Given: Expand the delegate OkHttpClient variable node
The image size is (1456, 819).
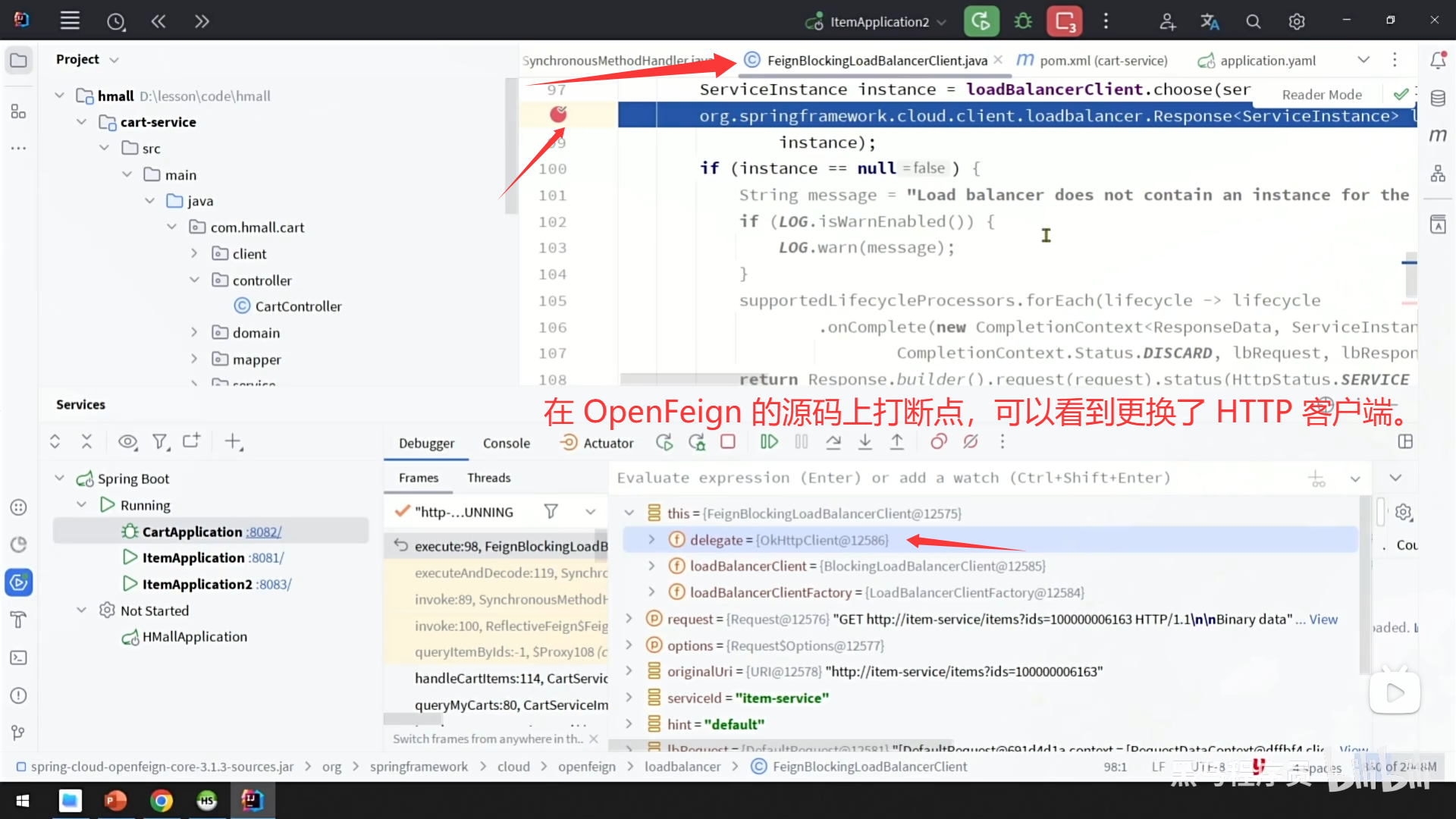Looking at the screenshot, I should (651, 540).
